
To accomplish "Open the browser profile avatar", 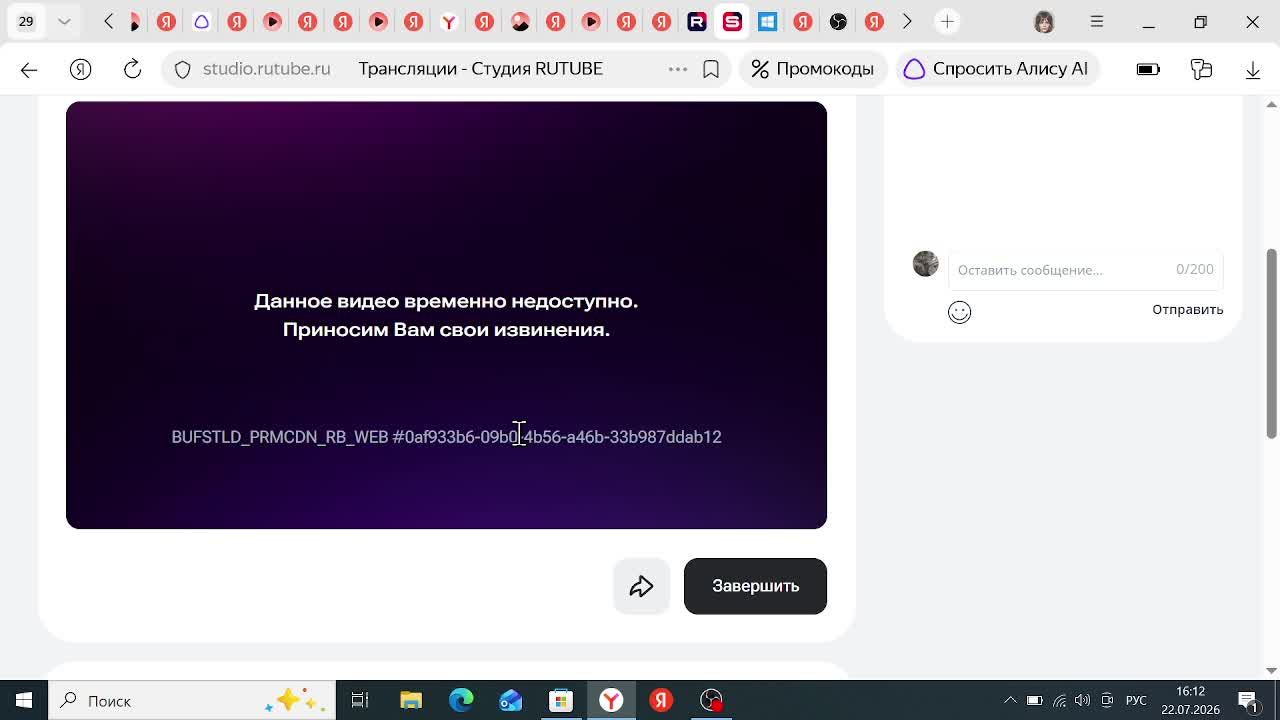I will pyautogui.click(x=1044, y=21).
